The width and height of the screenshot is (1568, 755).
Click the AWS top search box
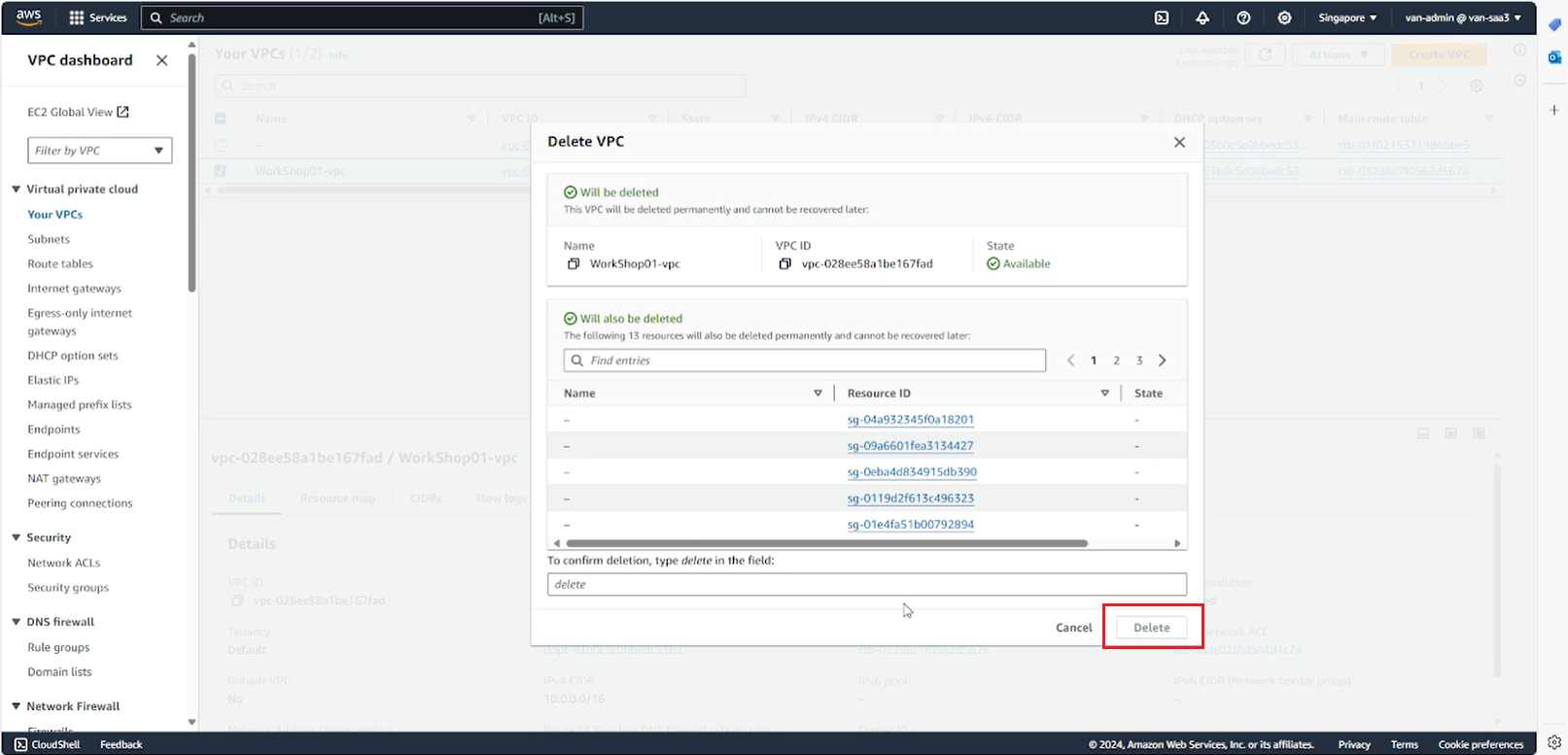coord(363,17)
